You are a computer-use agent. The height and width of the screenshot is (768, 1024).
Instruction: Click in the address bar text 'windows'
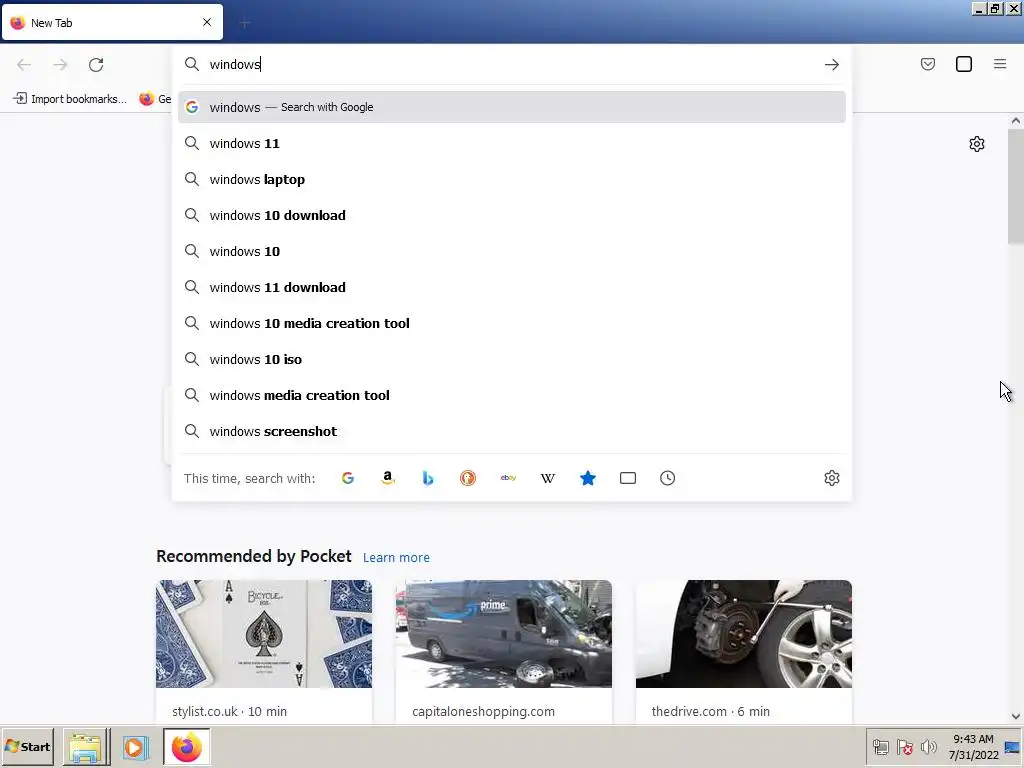pos(235,64)
